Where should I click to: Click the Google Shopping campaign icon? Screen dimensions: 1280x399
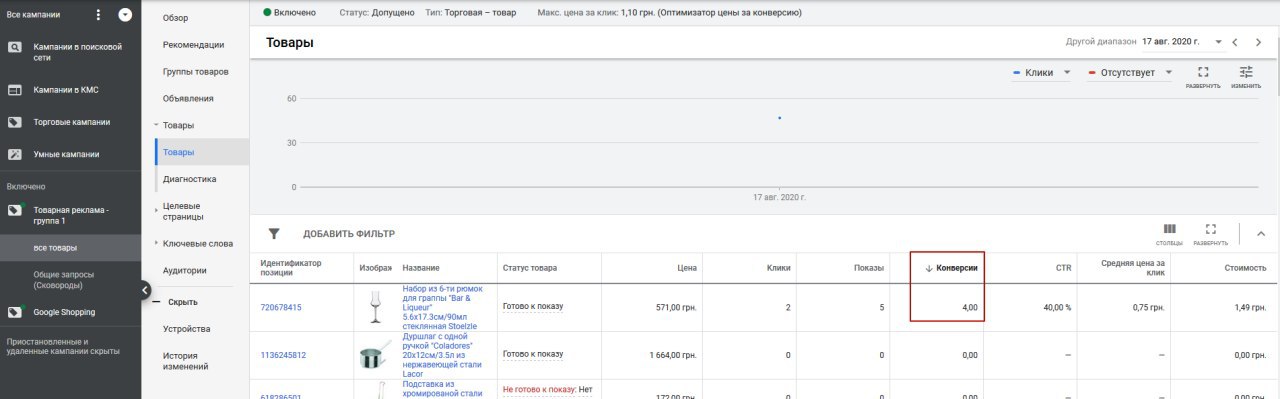tap(15, 312)
